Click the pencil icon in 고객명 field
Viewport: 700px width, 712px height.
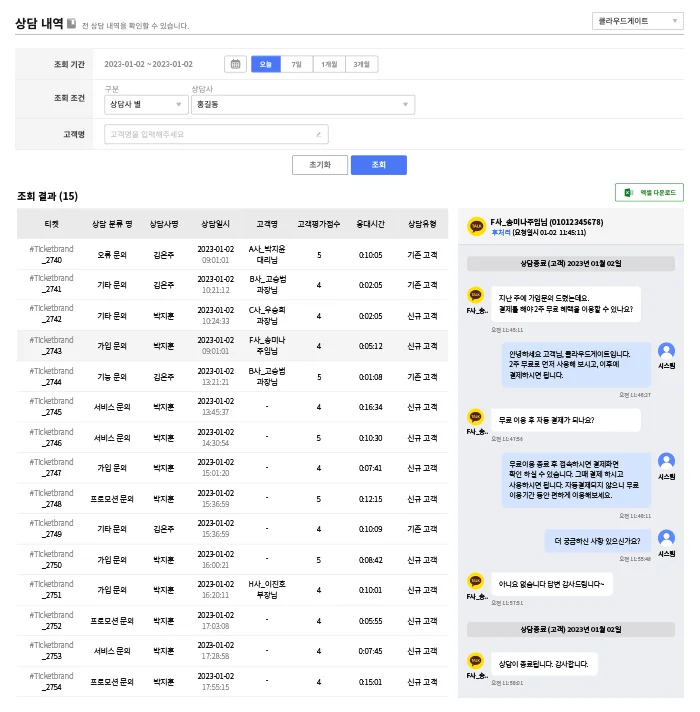coord(319,134)
